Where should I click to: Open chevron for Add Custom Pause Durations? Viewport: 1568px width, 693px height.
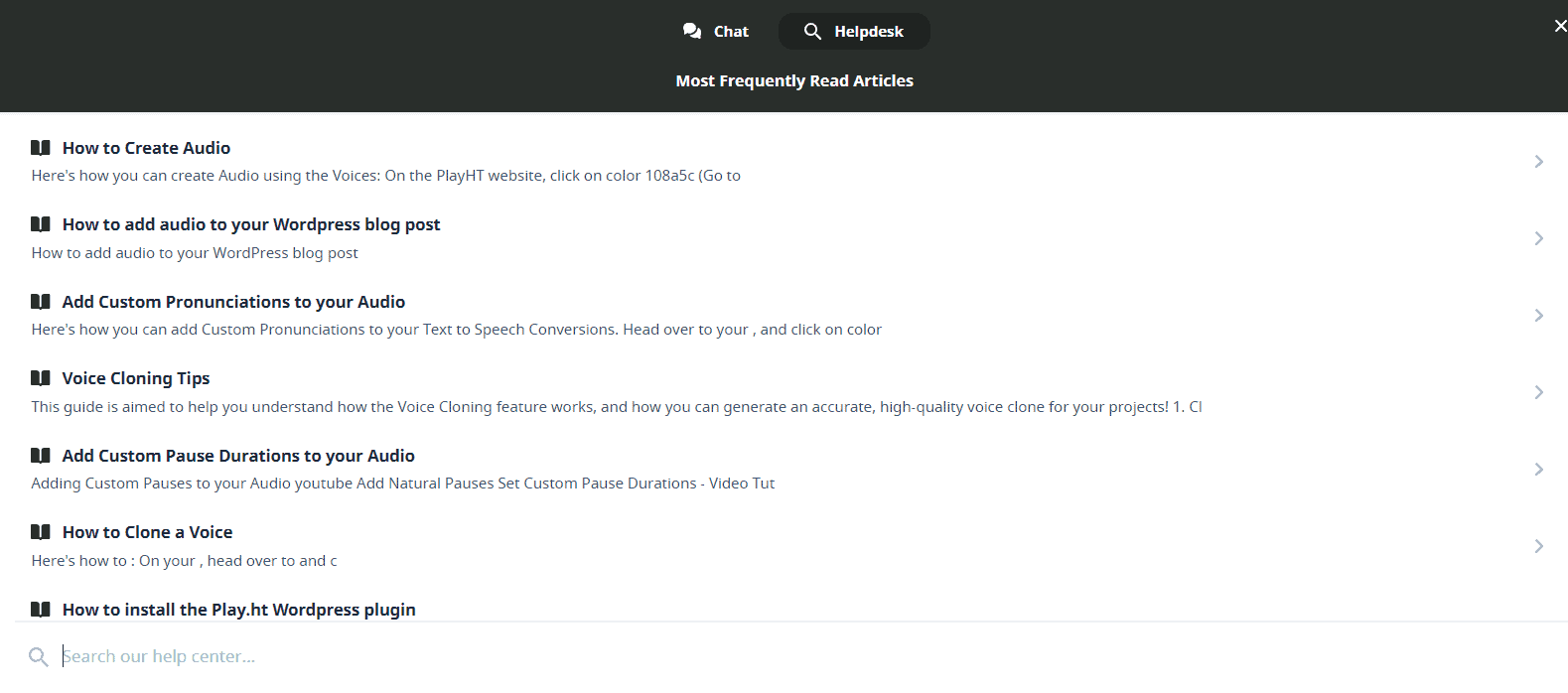click(1538, 470)
